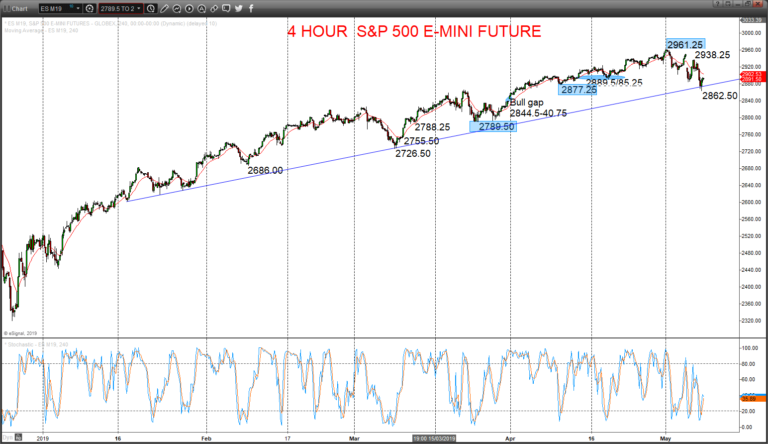The width and height of the screenshot is (768, 444).
Task: Click the link windows chain icon
Action: [x=214, y=8]
